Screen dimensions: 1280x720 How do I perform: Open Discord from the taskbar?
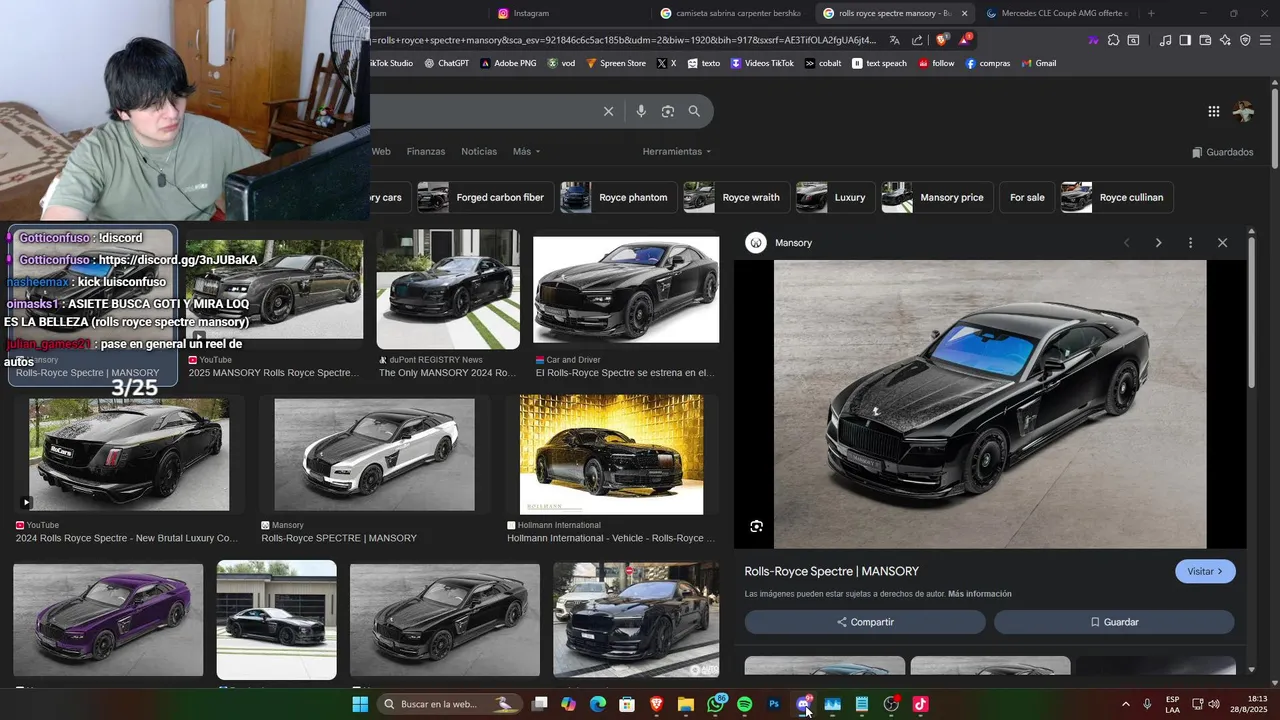pyautogui.click(x=803, y=704)
